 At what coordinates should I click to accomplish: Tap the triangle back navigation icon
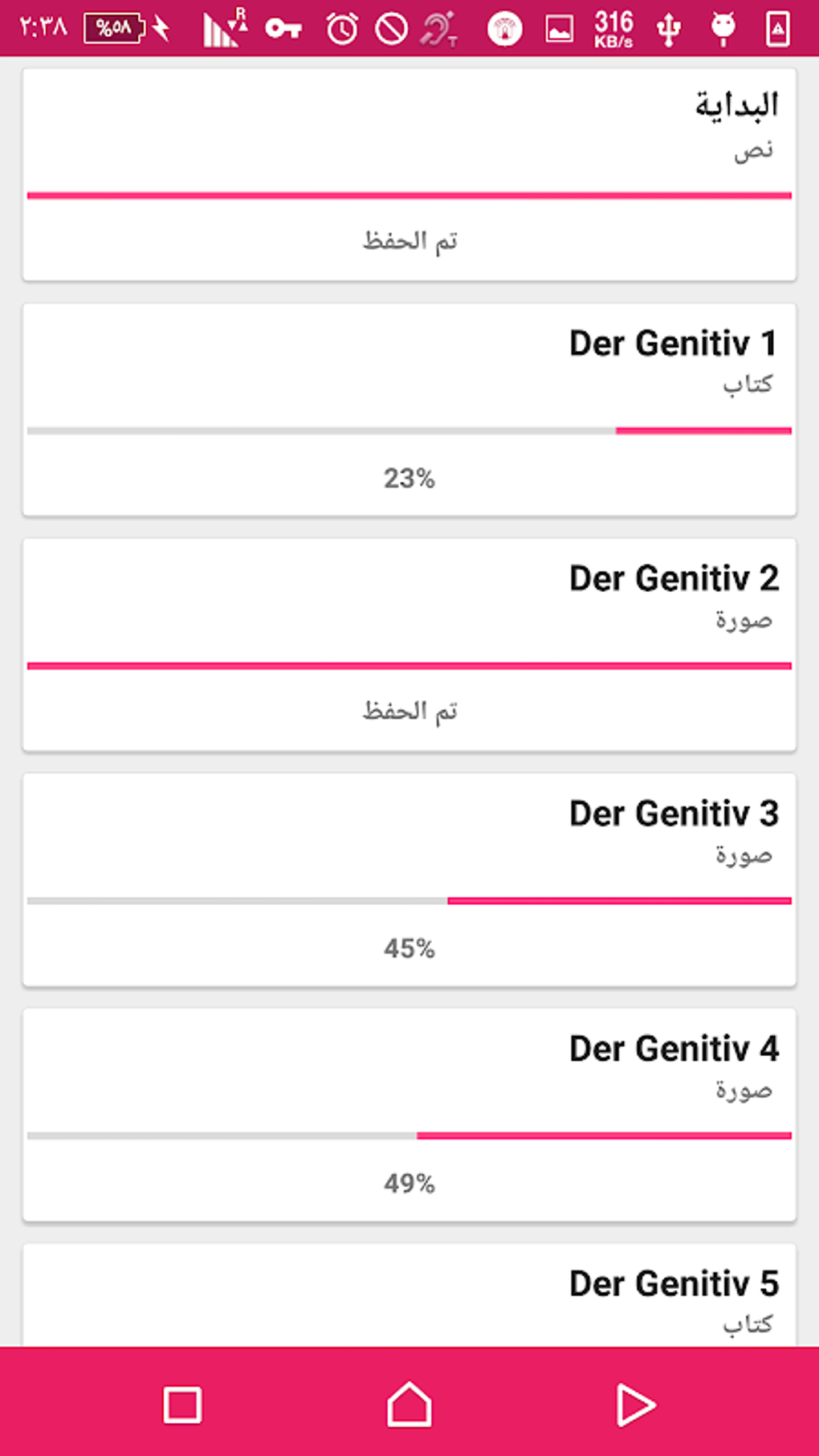point(635,1405)
